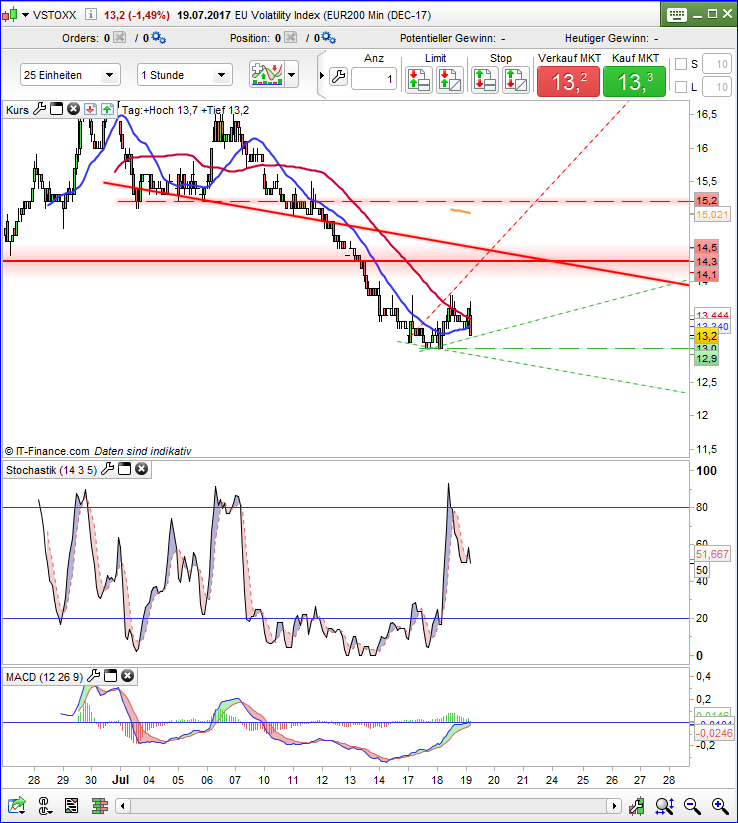Open MACD indicator settings wrench
This screenshot has width=738, height=823.
pos(93,676)
